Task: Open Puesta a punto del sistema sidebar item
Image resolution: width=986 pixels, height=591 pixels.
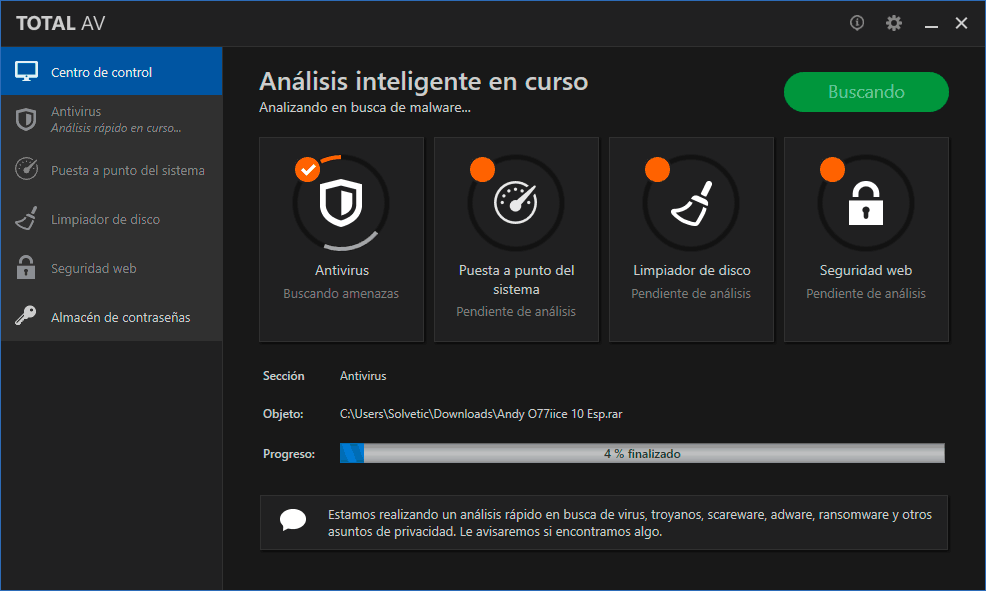Action: point(111,170)
